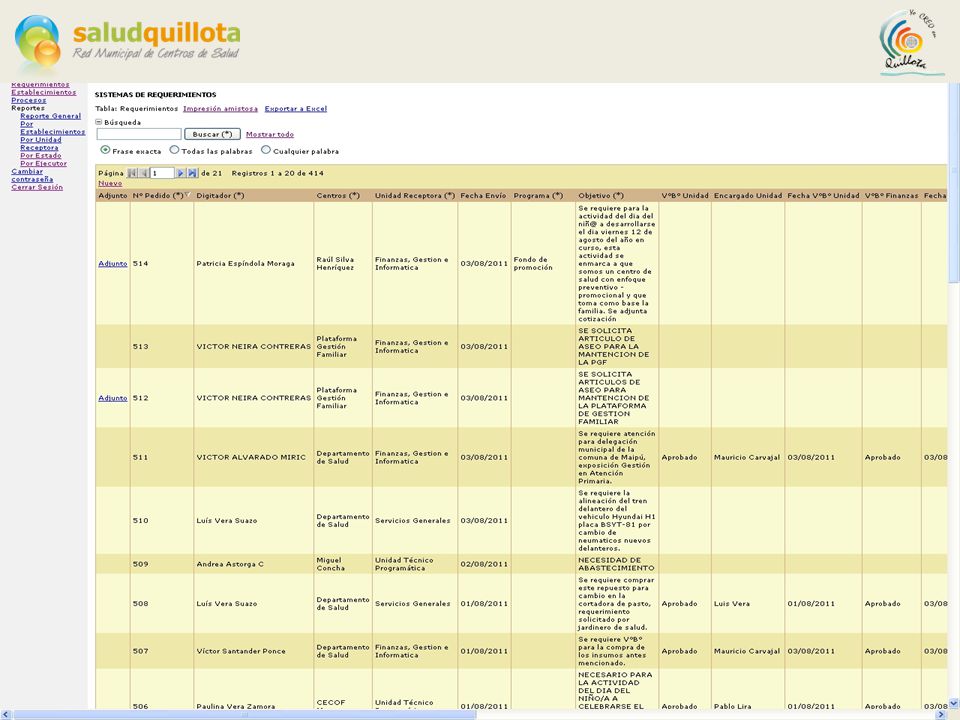Select Patricia Espíndola Moraga cell
This screenshot has width=960, height=720.
pyautogui.click(x=245, y=264)
